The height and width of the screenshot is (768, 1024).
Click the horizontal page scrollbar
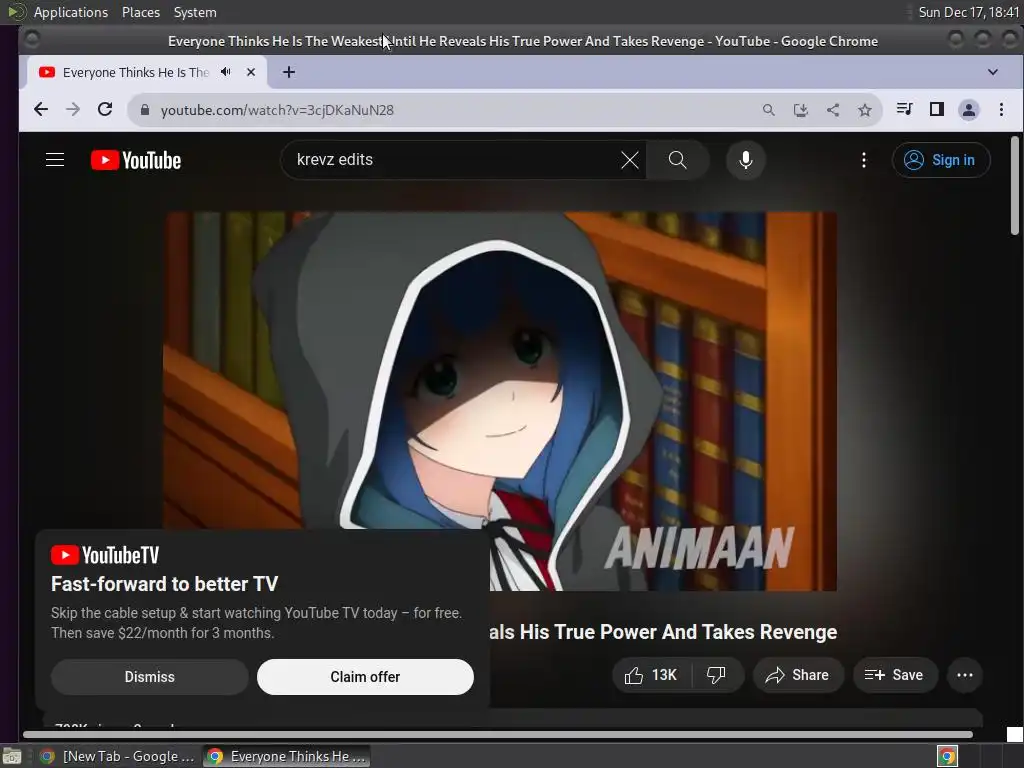498,734
